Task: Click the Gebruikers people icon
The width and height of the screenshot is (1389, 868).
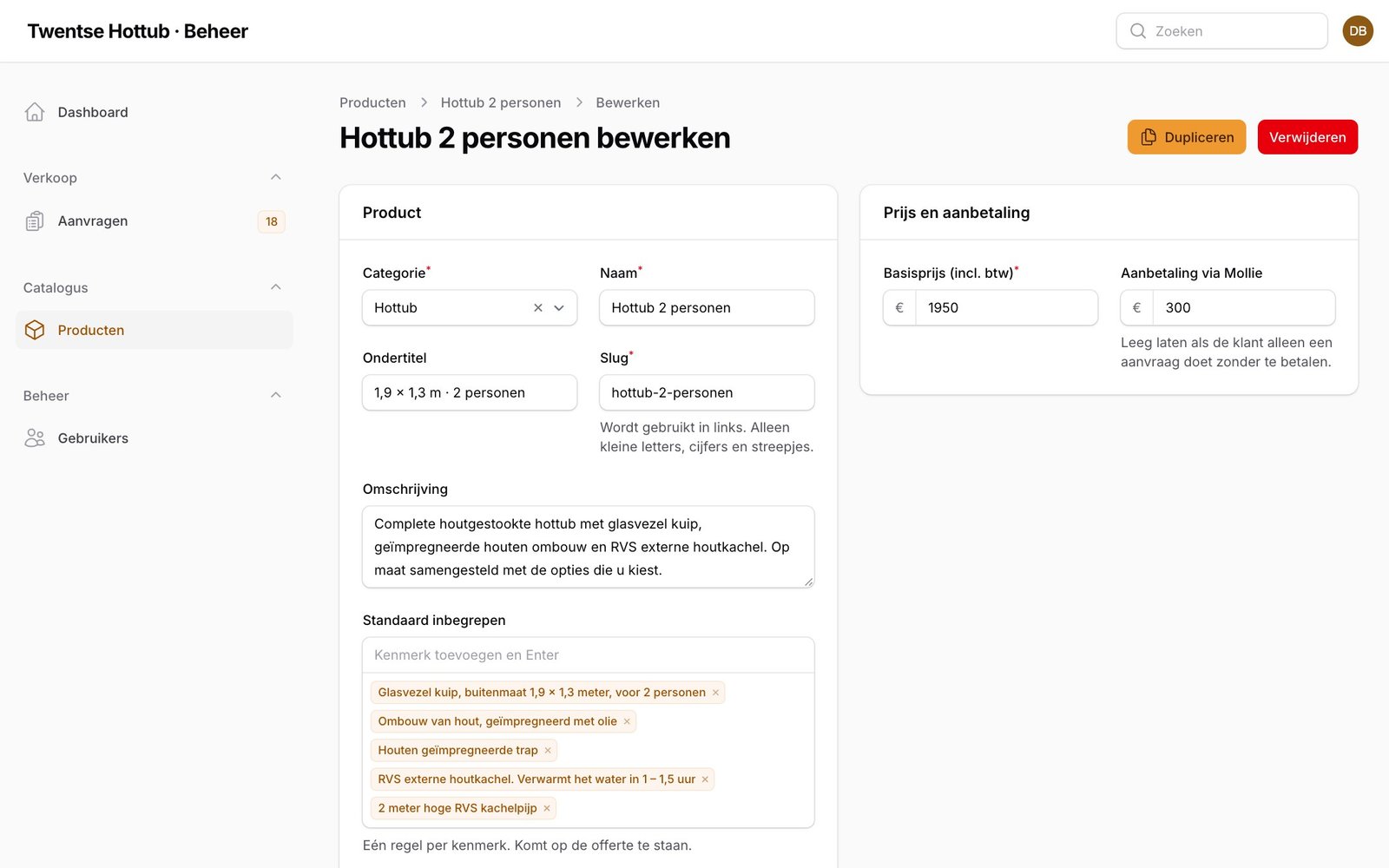Action: click(x=35, y=438)
